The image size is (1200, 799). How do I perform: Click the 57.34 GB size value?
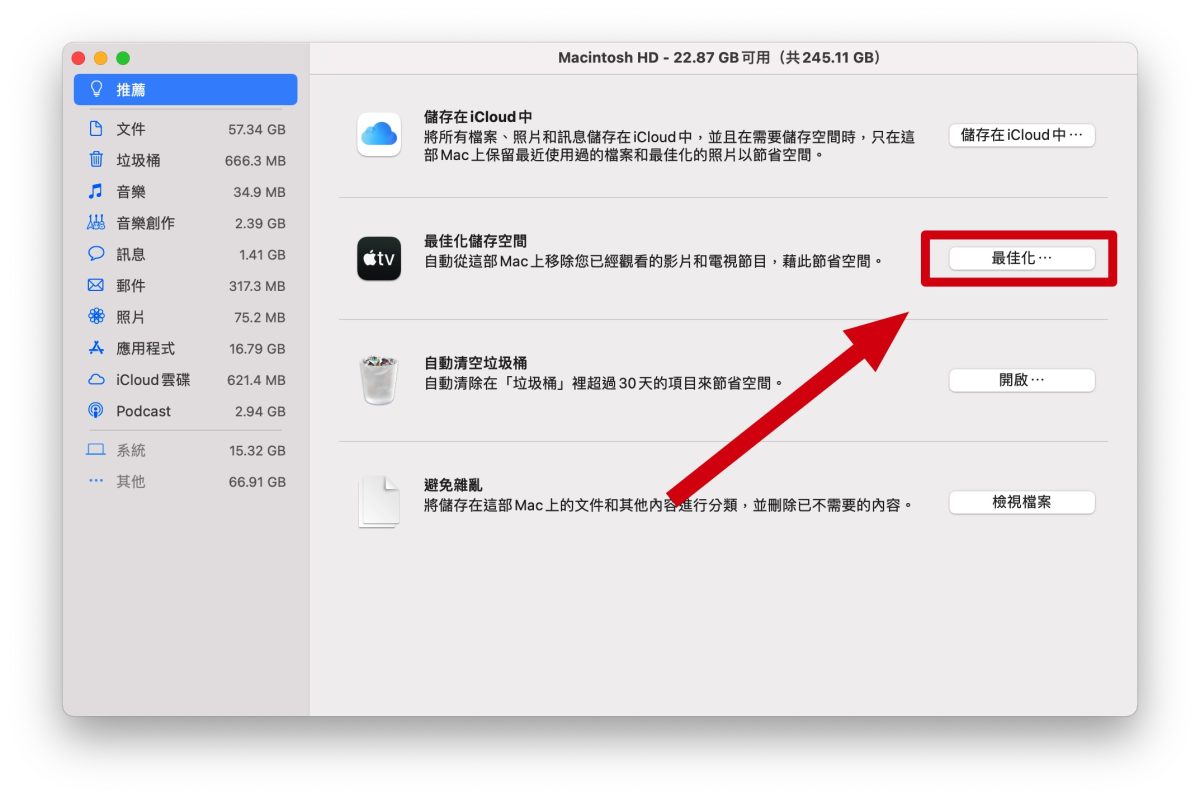[257, 129]
